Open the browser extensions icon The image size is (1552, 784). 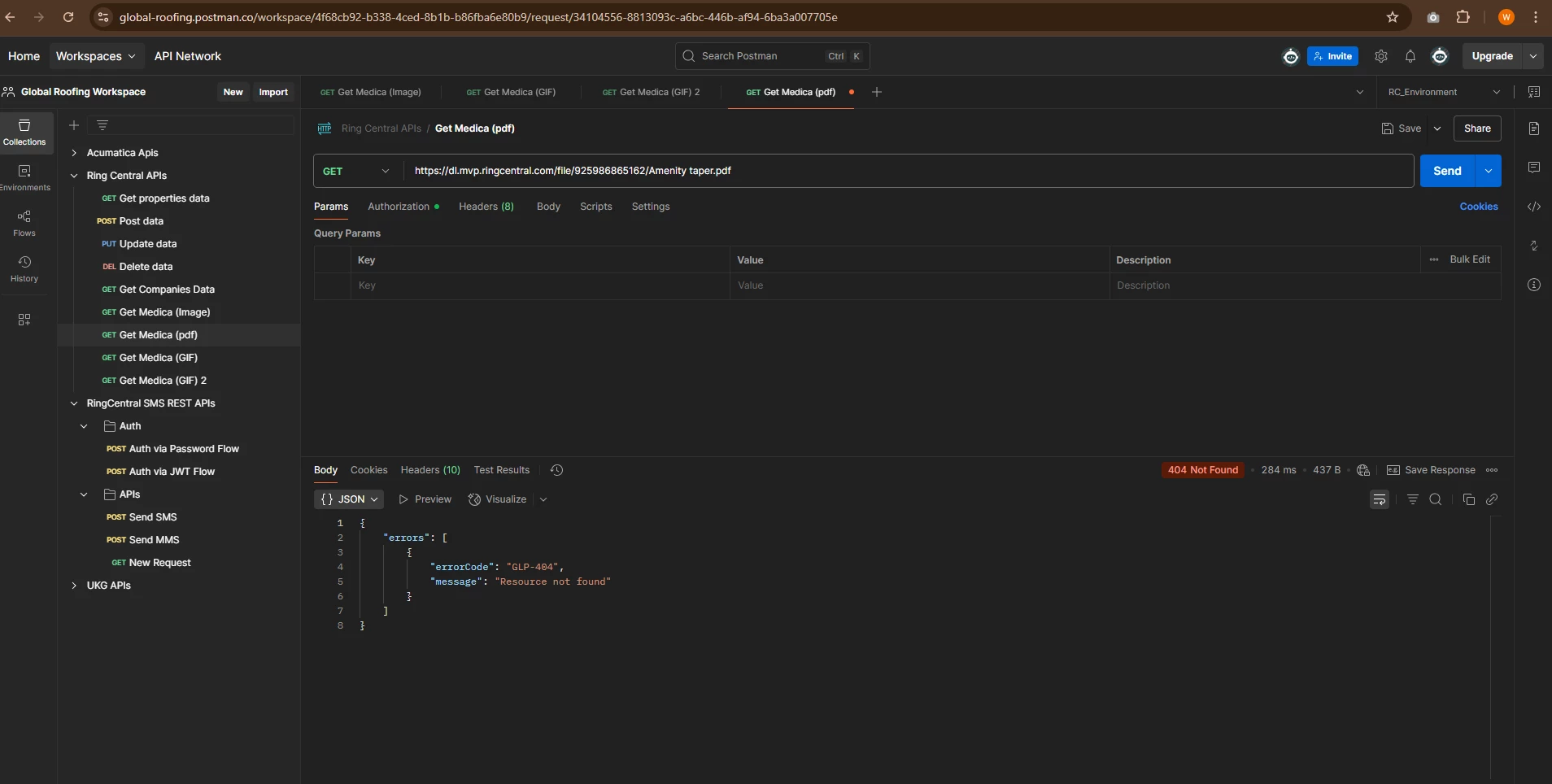pyautogui.click(x=1463, y=17)
